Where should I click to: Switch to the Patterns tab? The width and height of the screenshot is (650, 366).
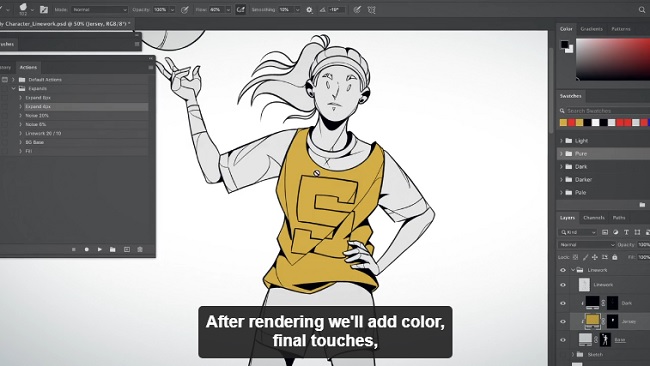[x=621, y=29]
